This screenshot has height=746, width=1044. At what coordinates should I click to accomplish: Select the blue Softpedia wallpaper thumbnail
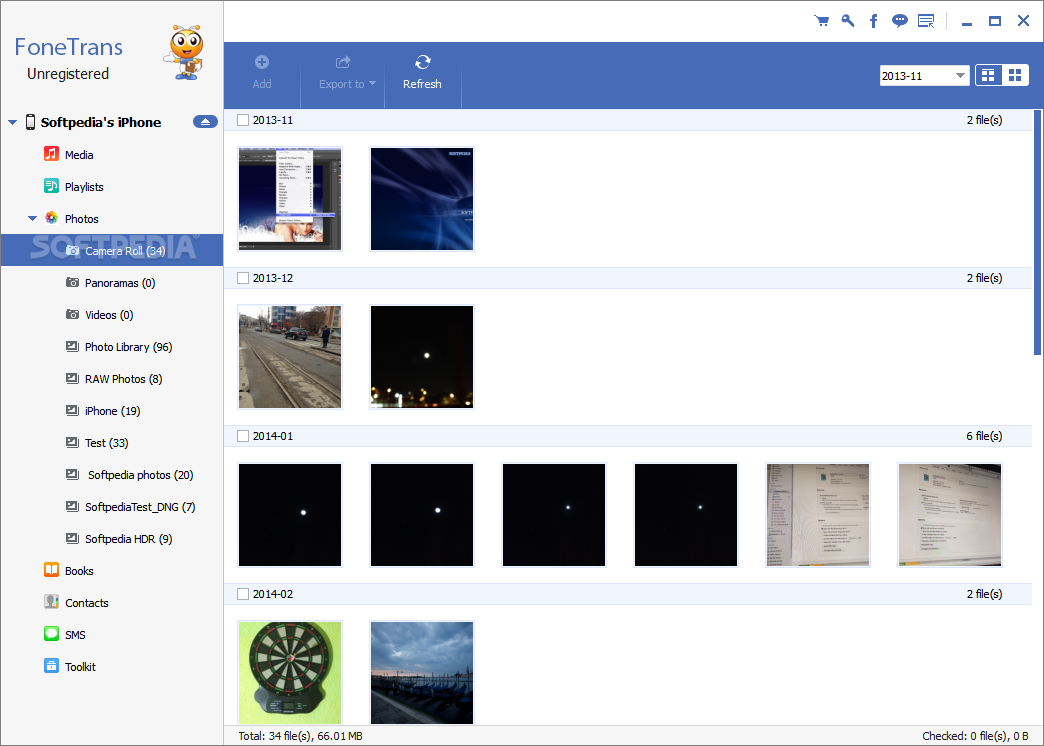tap(421, 198)
